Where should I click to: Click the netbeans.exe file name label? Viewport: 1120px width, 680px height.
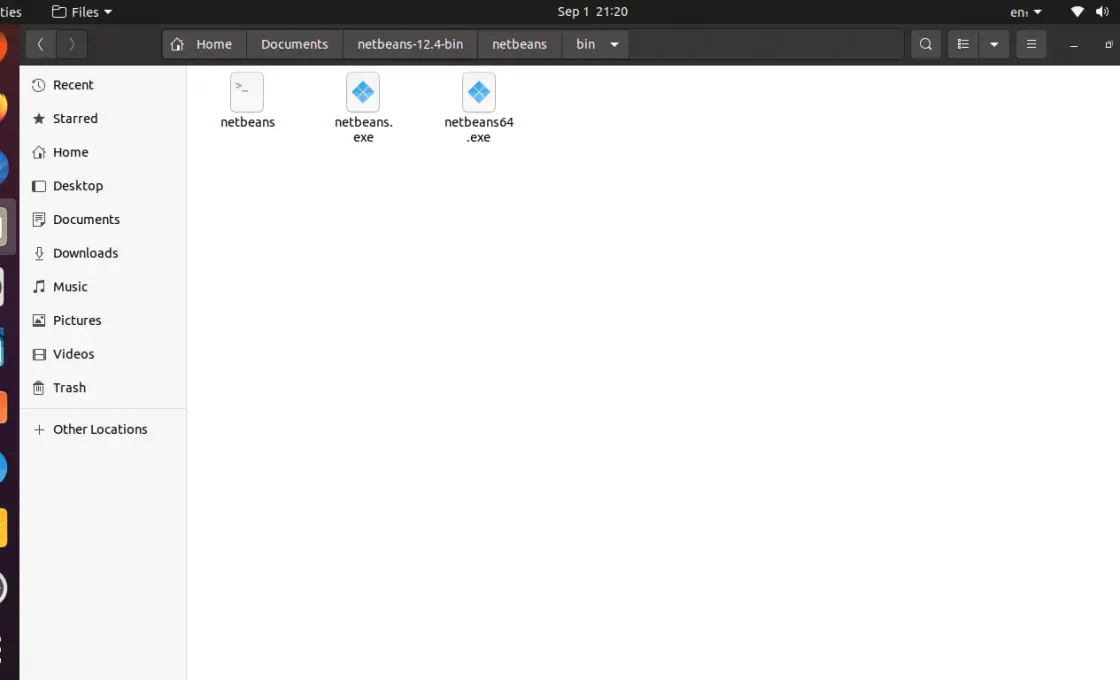pos(363,129)
